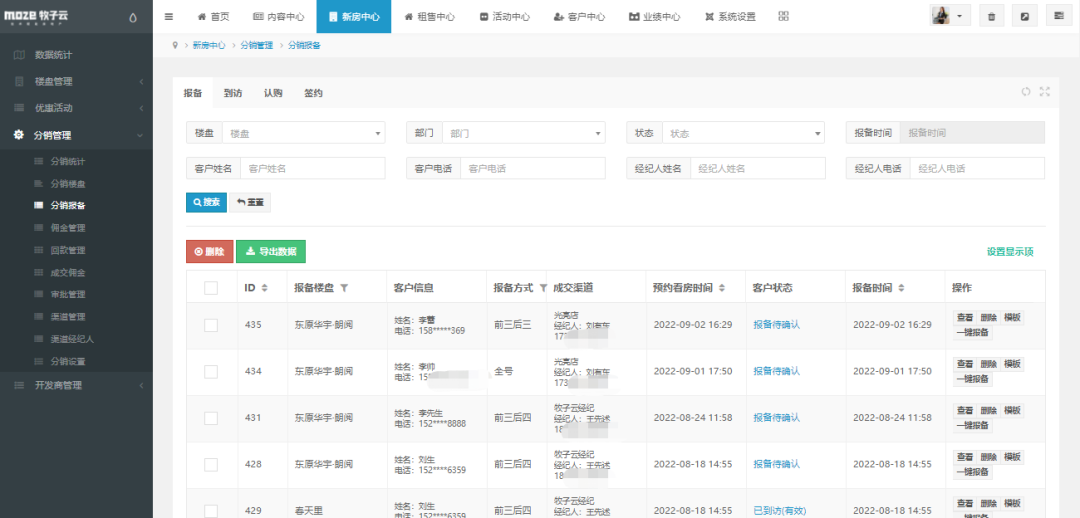This screenshot has width=1080, height=518.
Task: Check the checkbox for row ID 435
Action: pyautogui.click(x=211, y=325)
